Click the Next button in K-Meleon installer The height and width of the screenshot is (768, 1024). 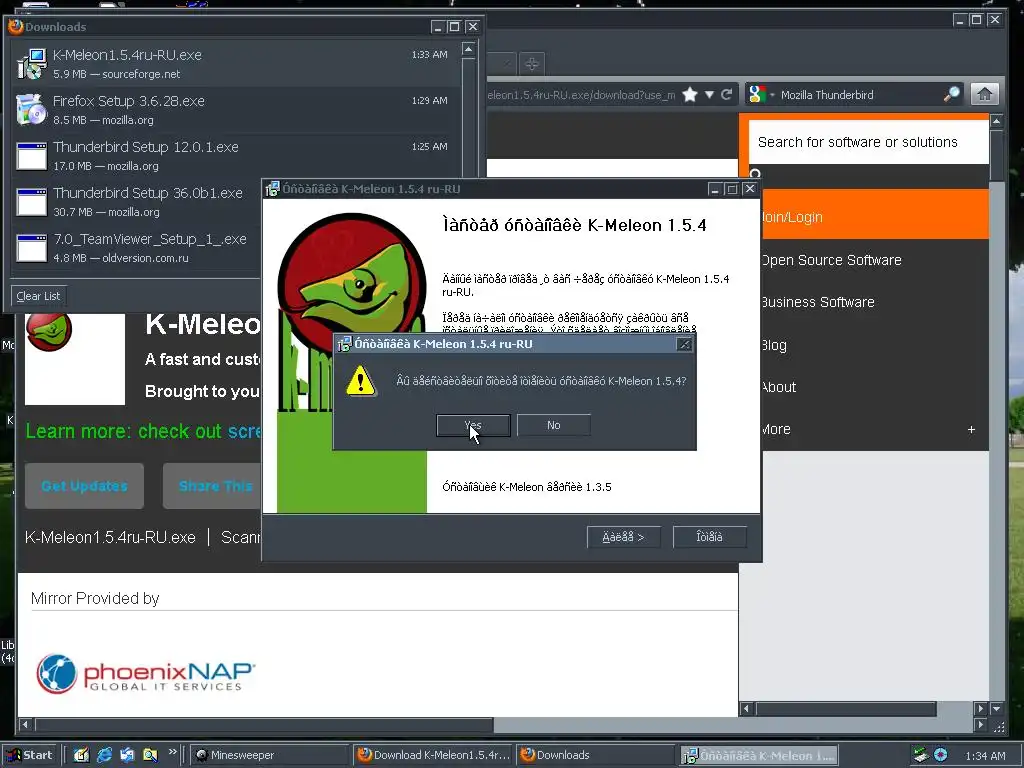point(624,537)
